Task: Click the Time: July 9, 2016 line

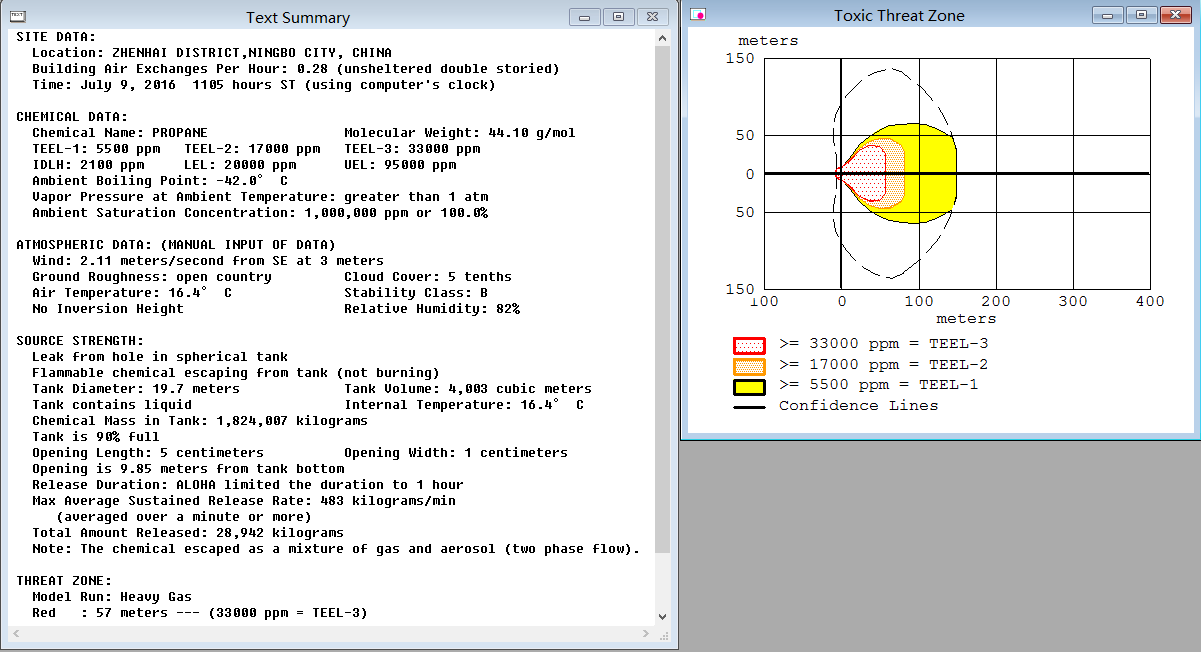Action: tap(264, 85)
